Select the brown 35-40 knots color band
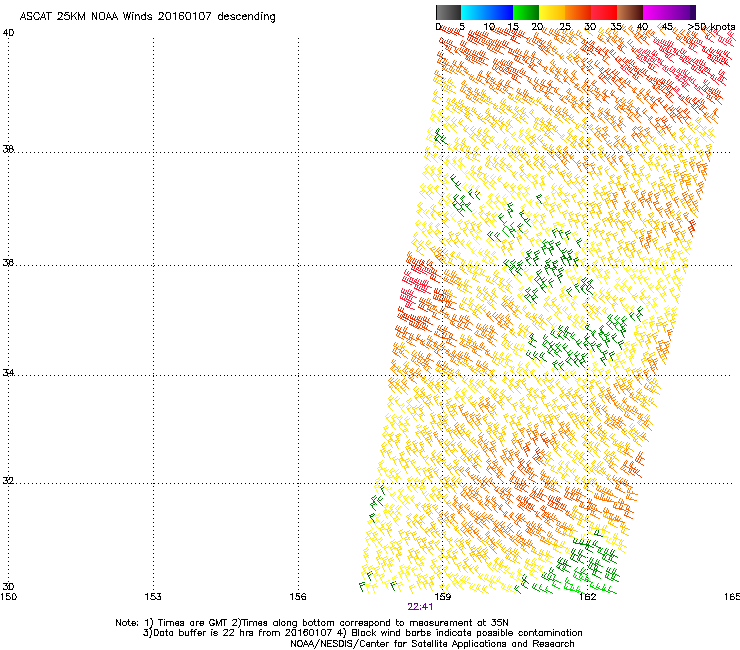This screenshot has width=740, height=650. click(630, 12)
